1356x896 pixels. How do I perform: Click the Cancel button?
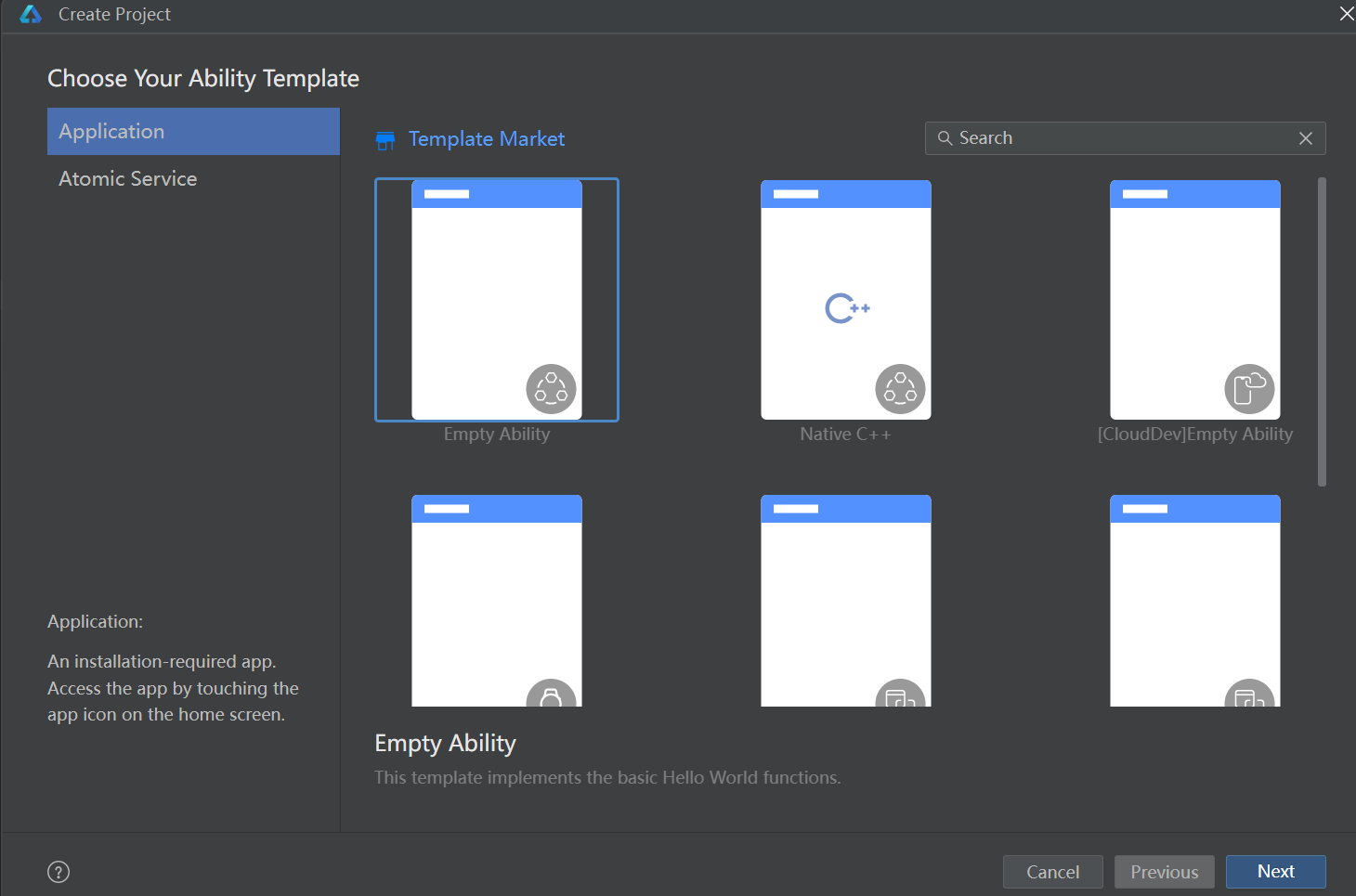pyautogui.click(x=1052, y=872)
